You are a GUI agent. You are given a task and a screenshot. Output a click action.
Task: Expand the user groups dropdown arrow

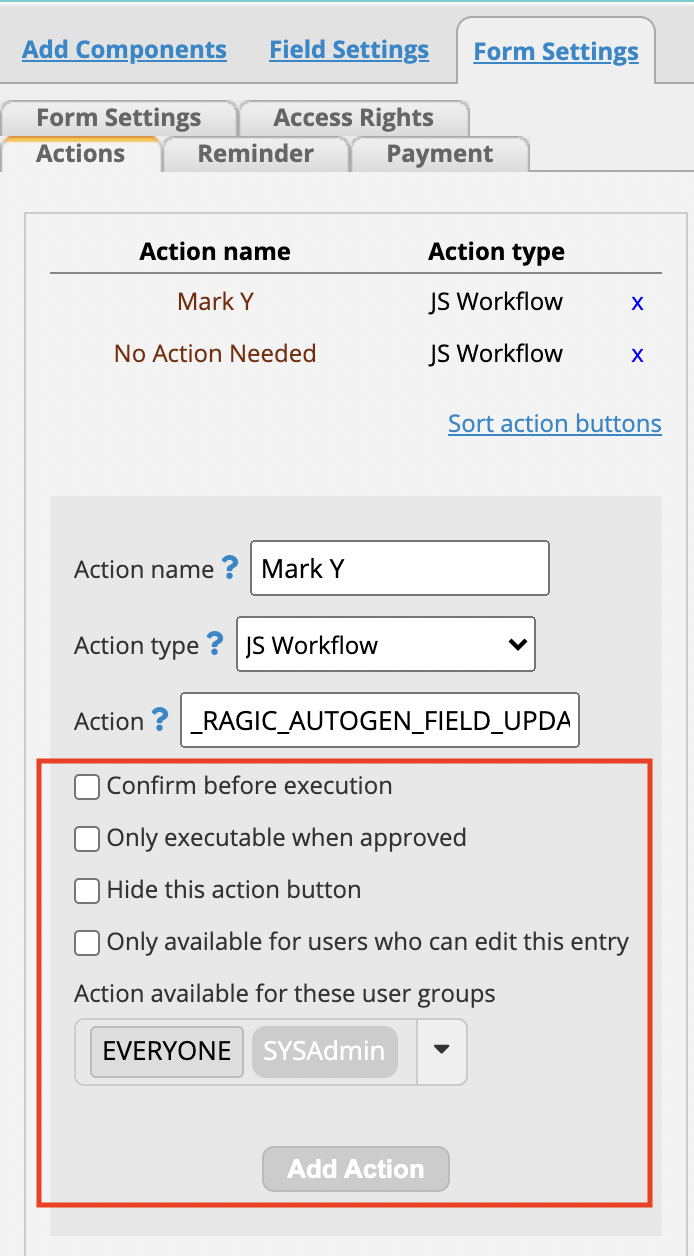click(x=442, y=1051)
